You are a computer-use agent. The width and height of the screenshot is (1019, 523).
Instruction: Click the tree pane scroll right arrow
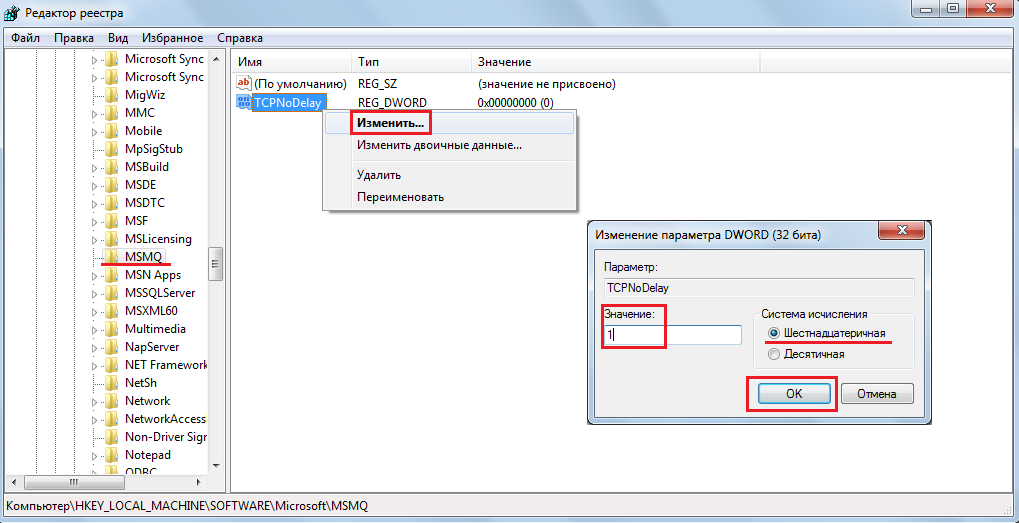click(200, 482)
